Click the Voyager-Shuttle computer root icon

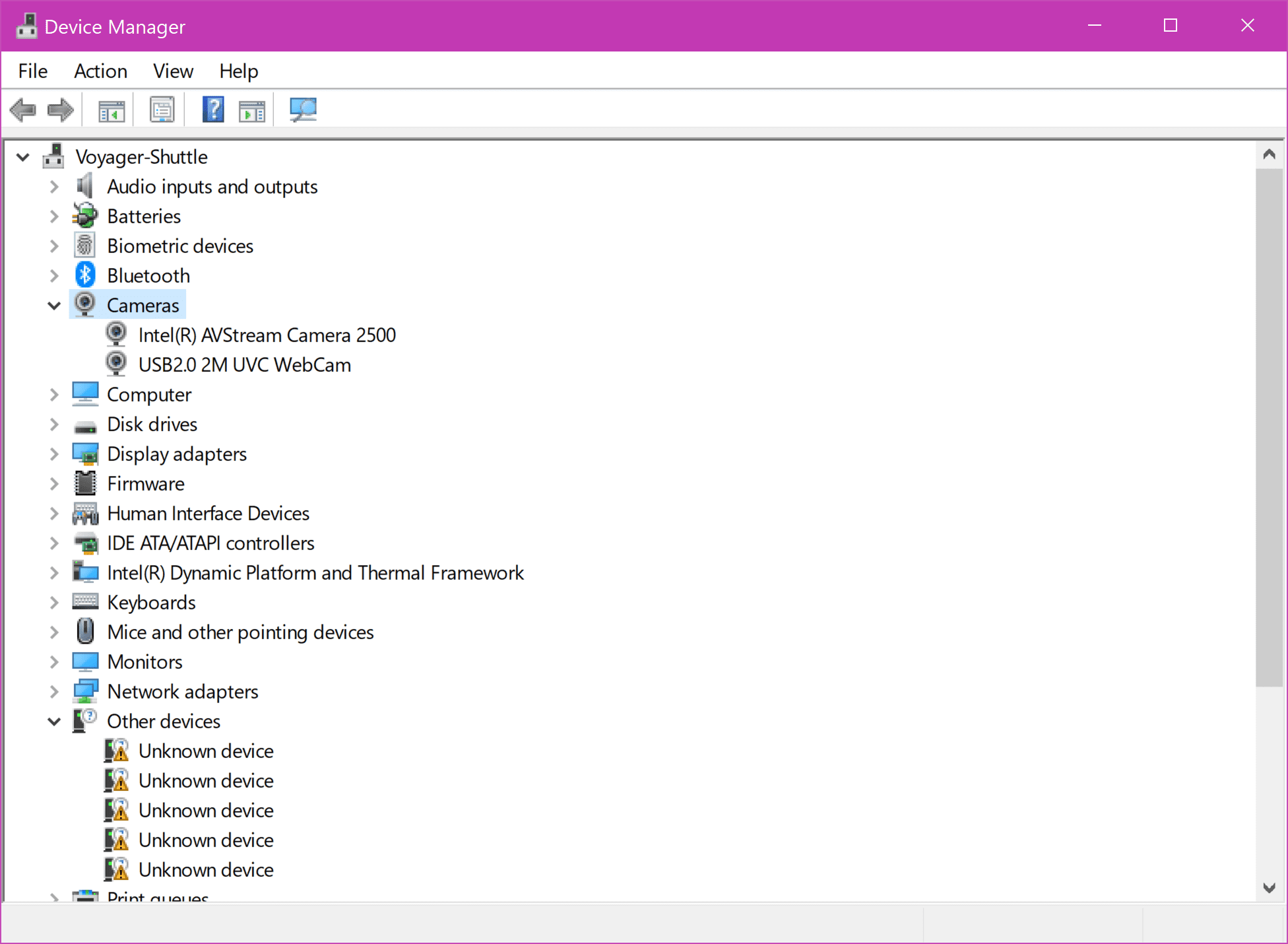point(53,156)
